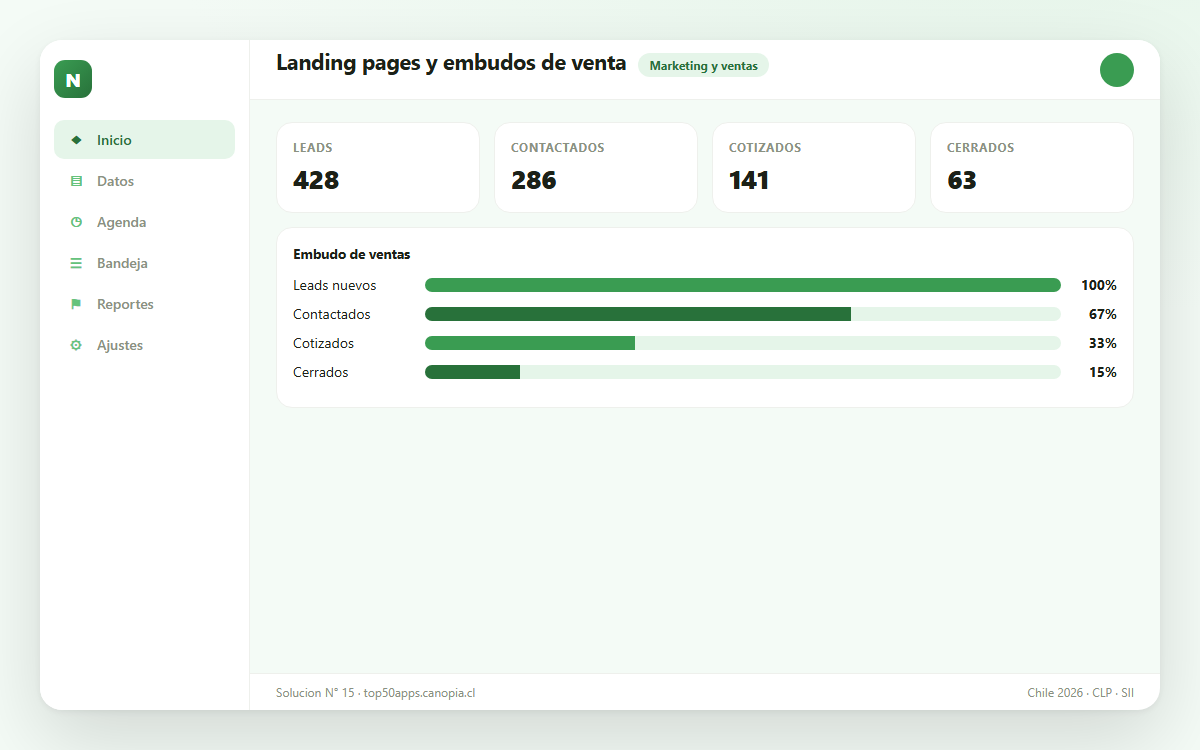The height and width of the screenshot is (750, 1200).
Task: Go to Inicio in the sidebar
Action: [144, 140]
